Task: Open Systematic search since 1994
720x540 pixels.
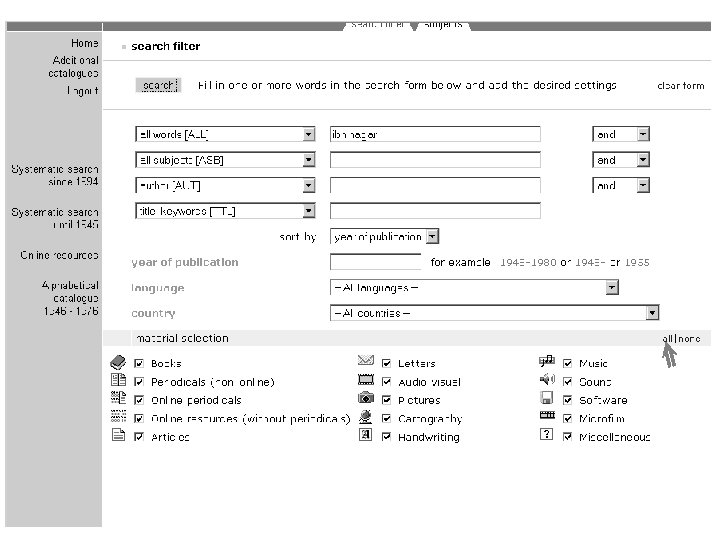Action: [x=55, y=175]
